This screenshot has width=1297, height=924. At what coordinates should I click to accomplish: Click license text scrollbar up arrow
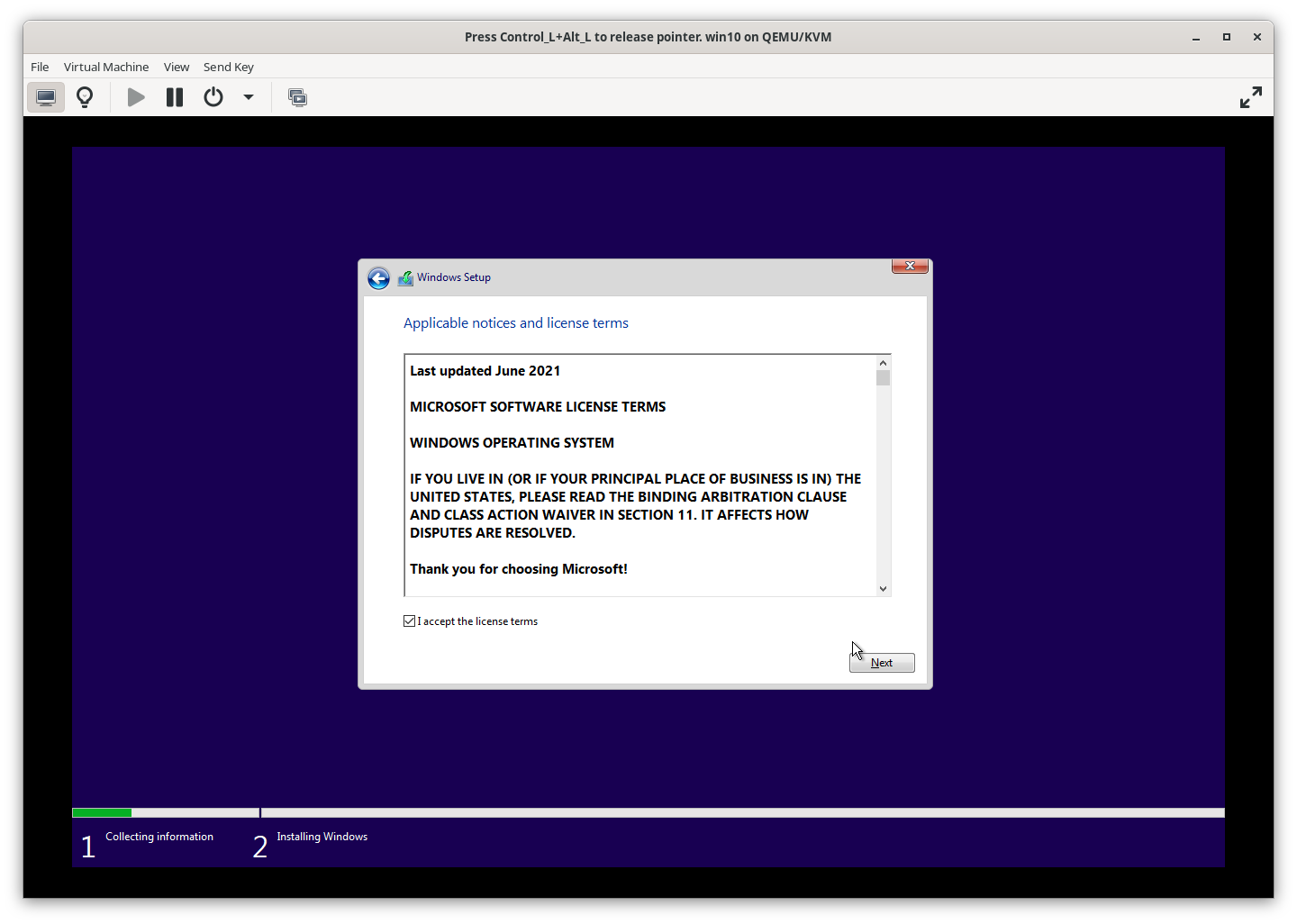[883, 363]
